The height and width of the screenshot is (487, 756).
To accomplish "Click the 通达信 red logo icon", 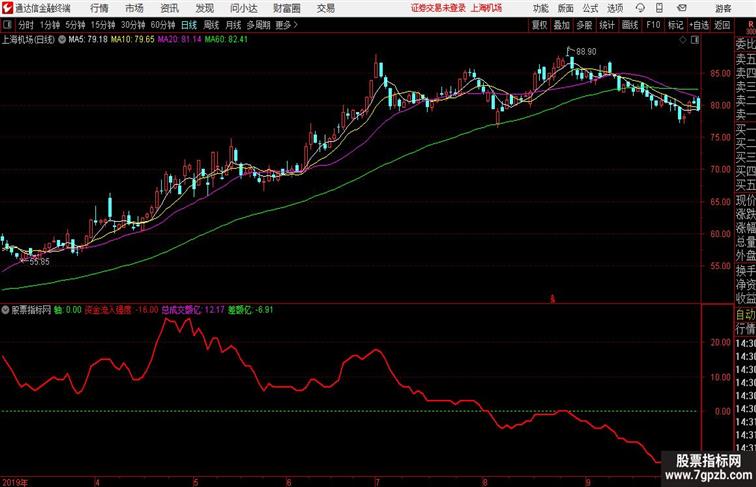I will (7, 8).
